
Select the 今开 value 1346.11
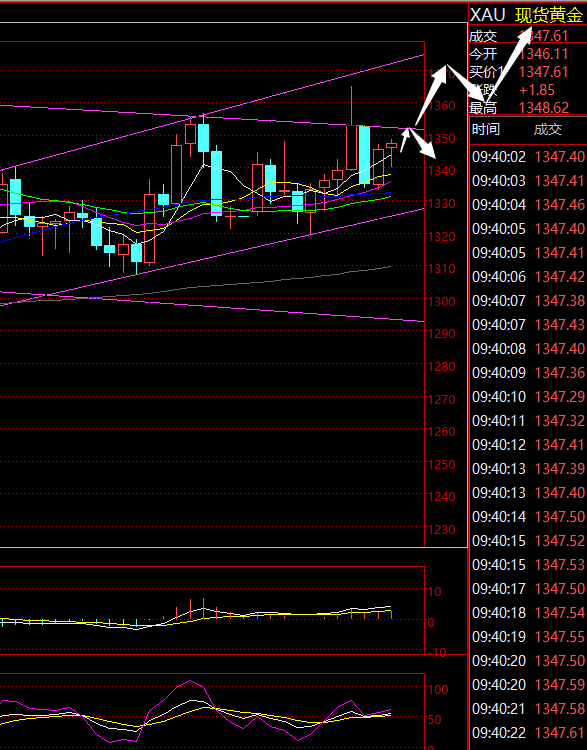[543, 54]
